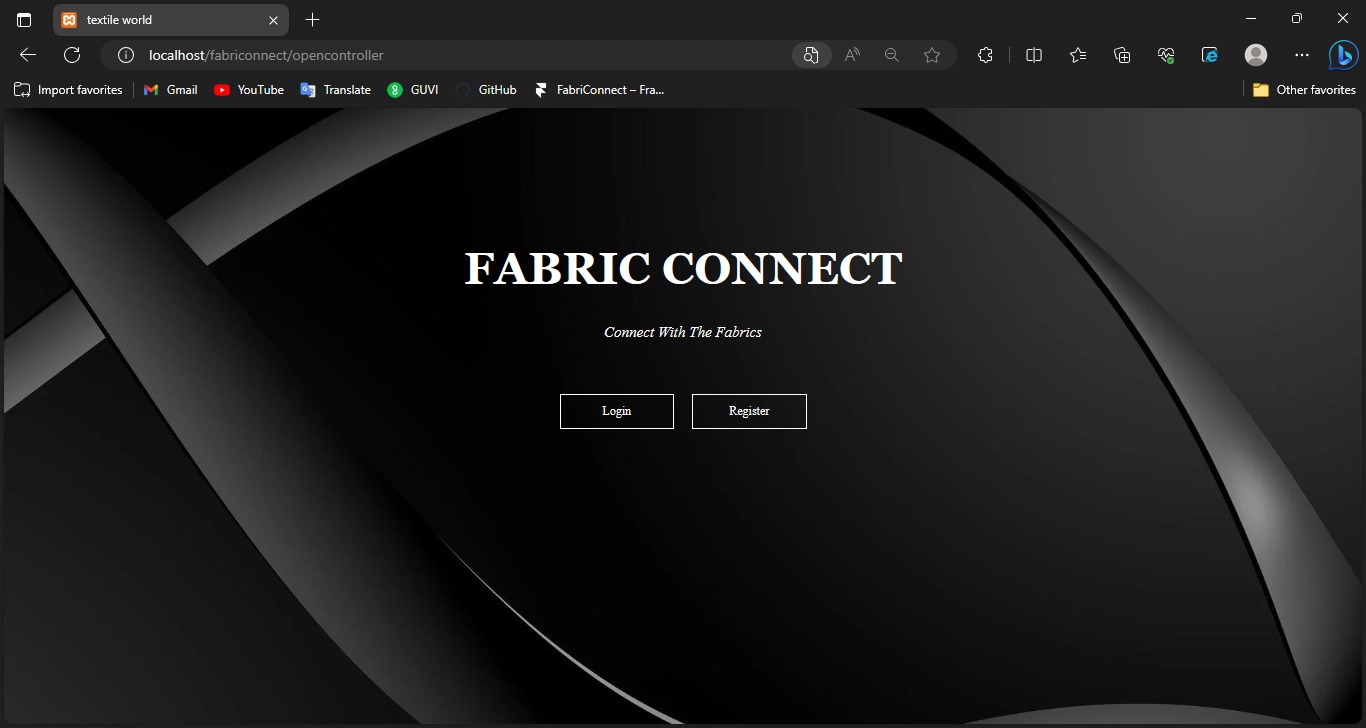
Task: Open Settings and more menu
Action: 1301,55
